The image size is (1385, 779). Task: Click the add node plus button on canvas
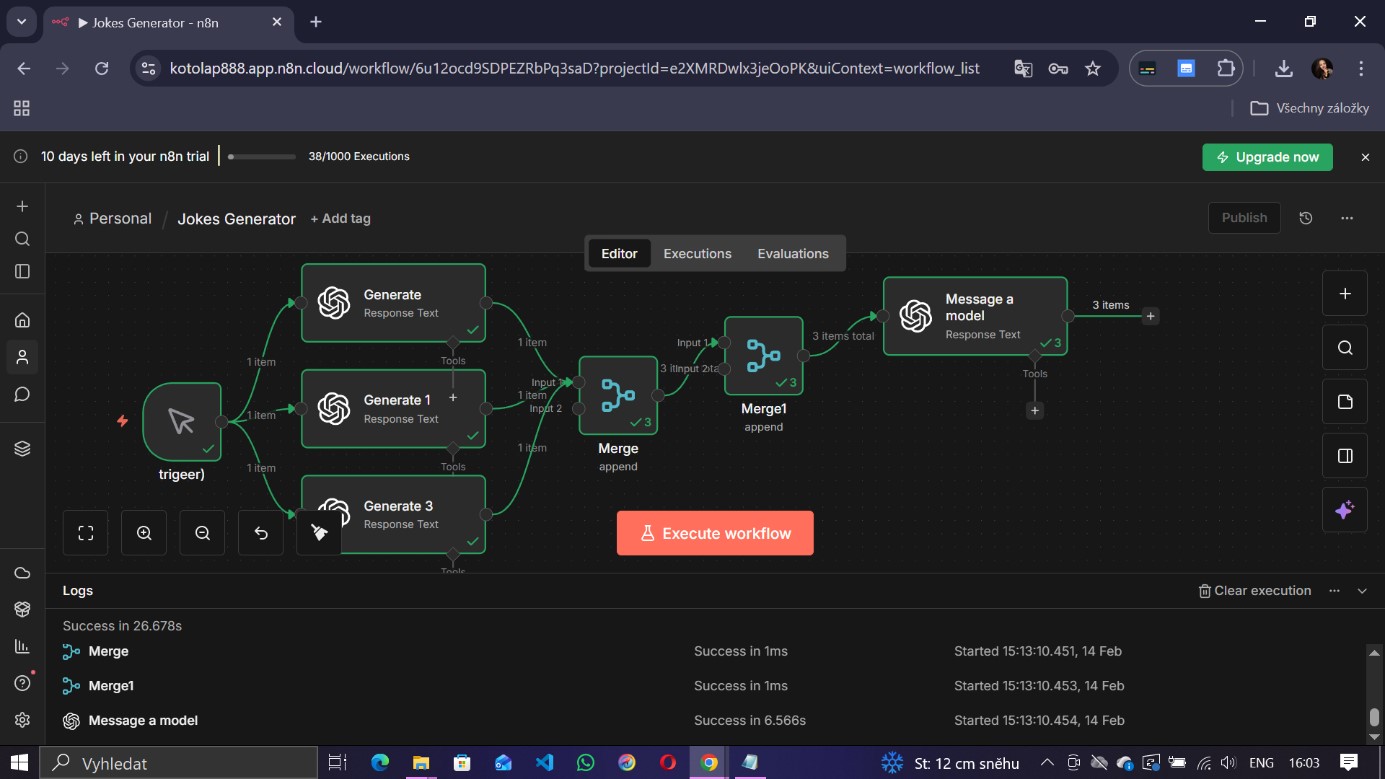(x=1345, y=294)
